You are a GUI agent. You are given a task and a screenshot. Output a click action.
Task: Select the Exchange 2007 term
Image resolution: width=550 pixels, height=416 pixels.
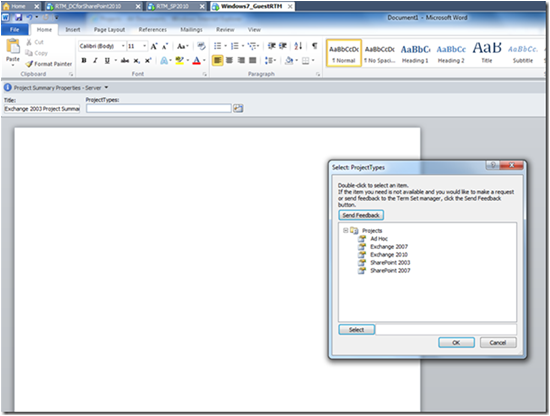pos(389,247)
